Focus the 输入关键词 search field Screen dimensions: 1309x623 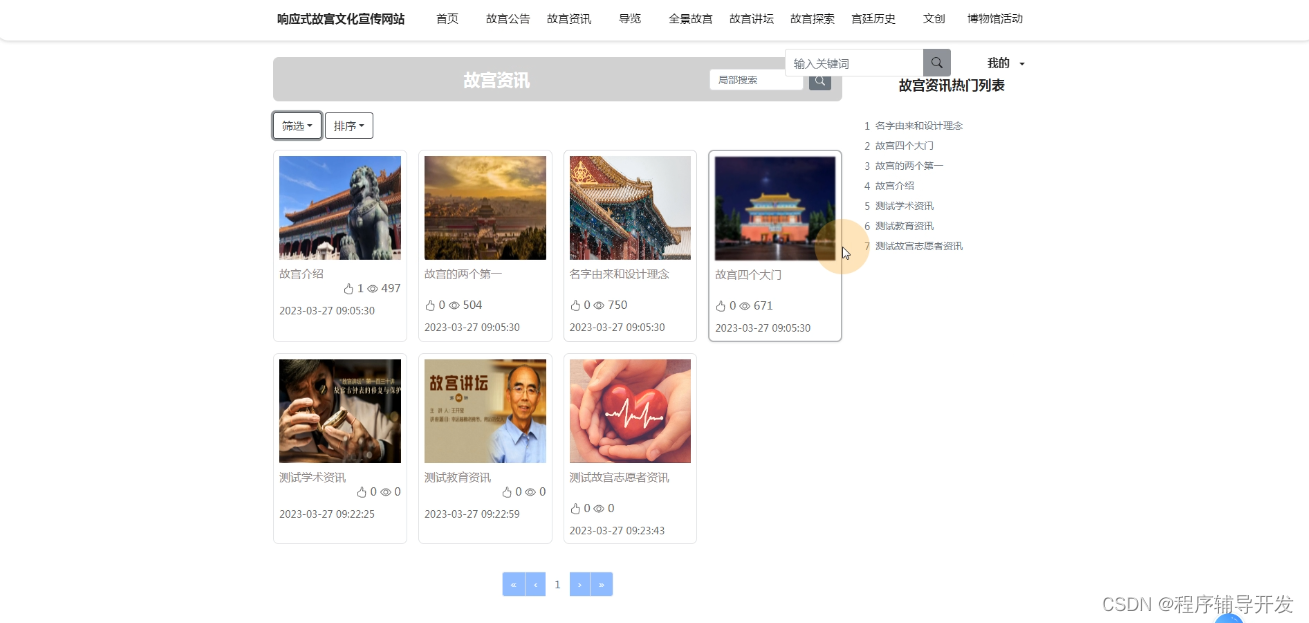tap(854, 63)
